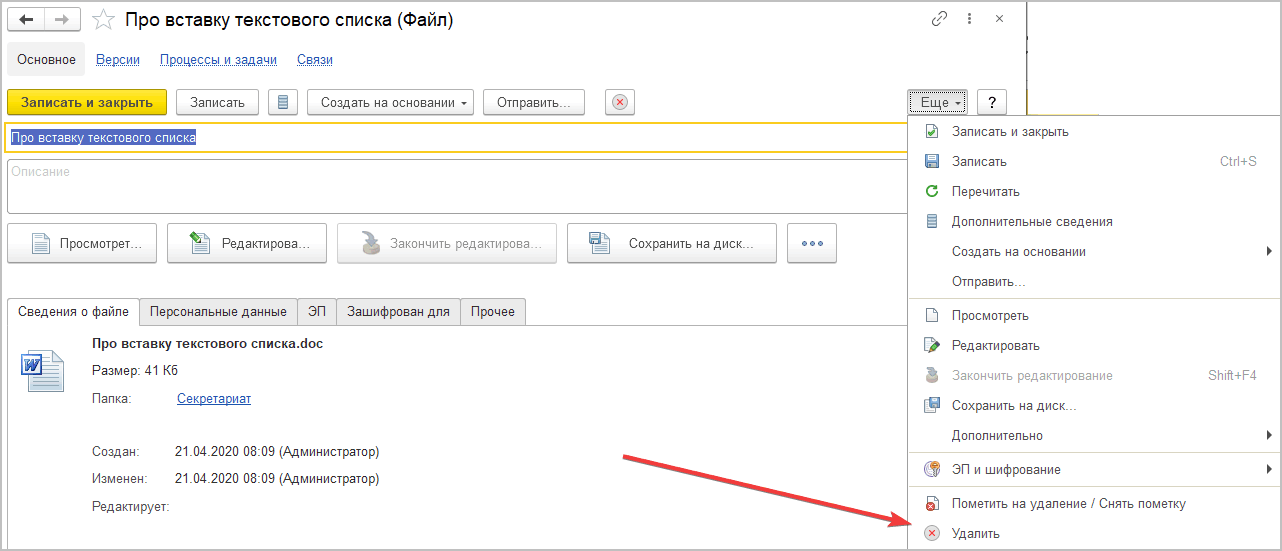Click Записать и закрыть yellow button
This screenshot has height=551, width=1282.
pos(87,102)
